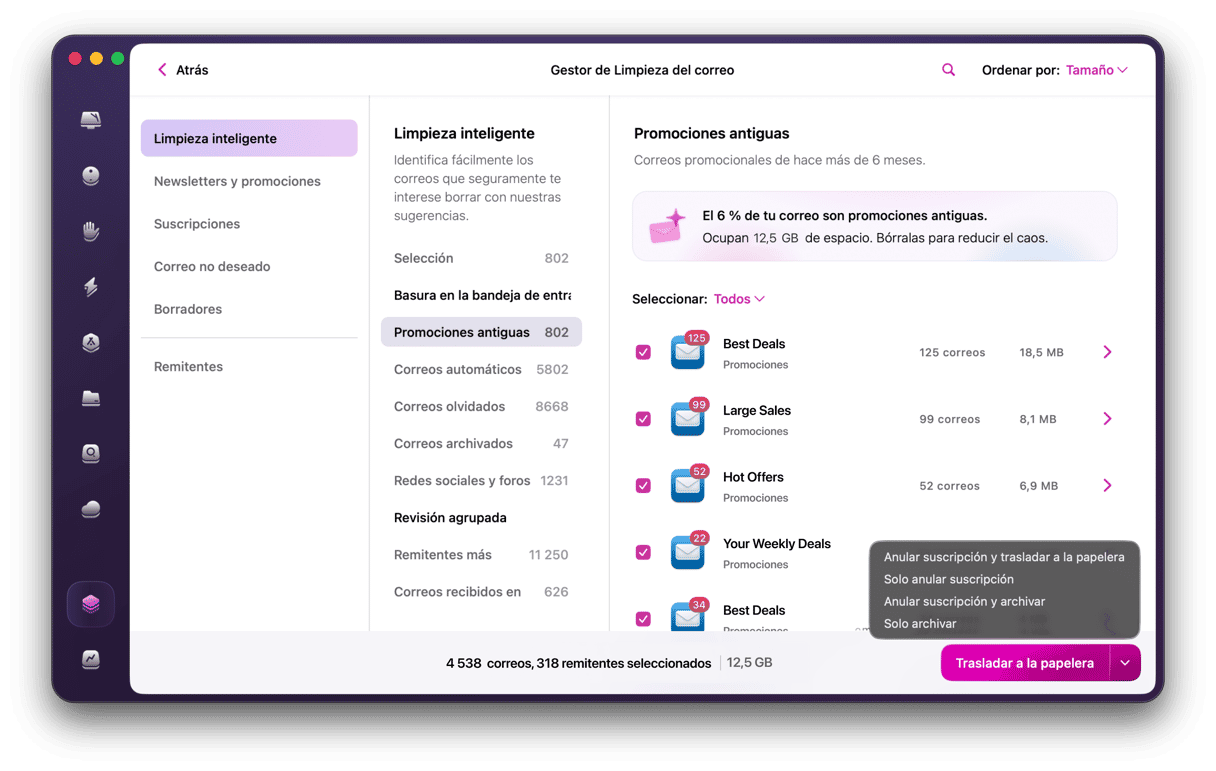
Task: Open the arrow menu beside Trasladar a la papelera
Action: (1125, 663)
